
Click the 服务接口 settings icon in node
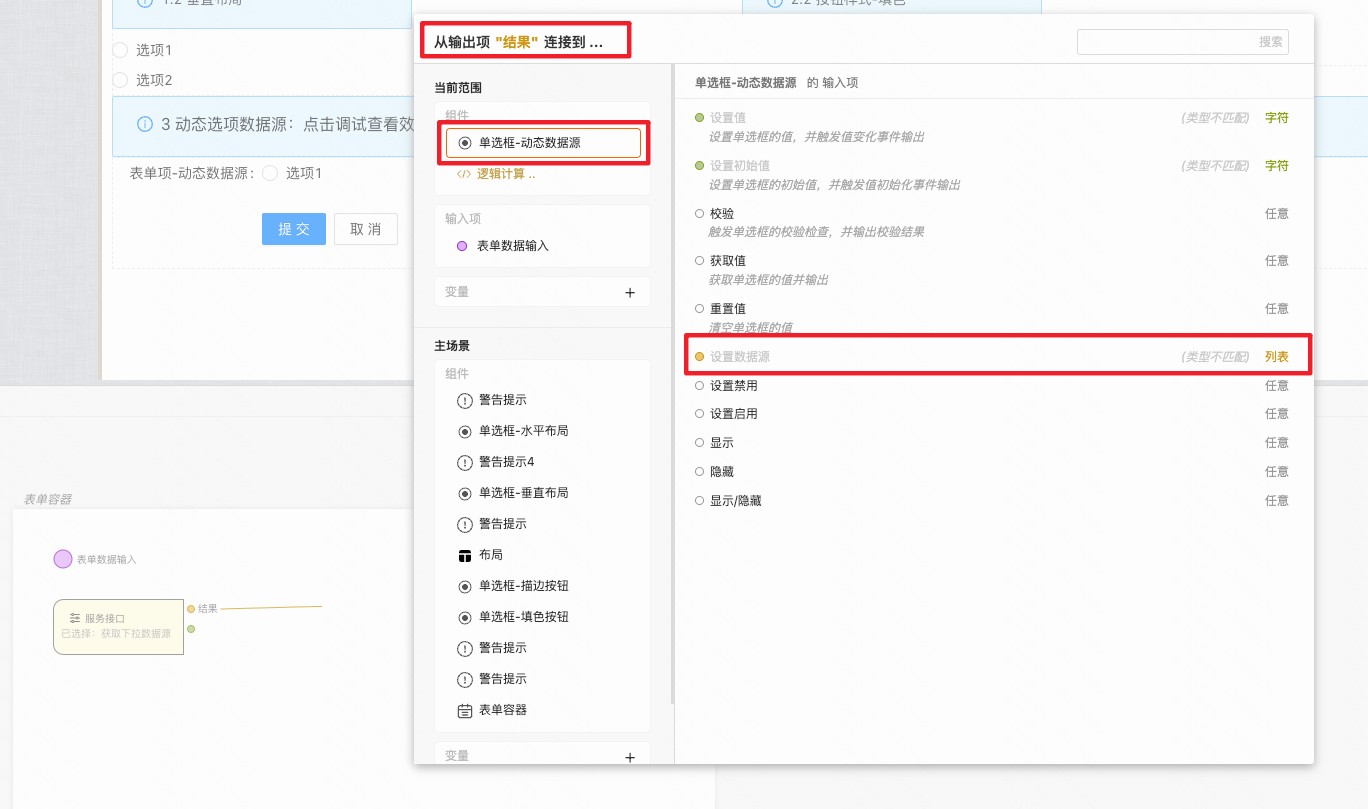pyautogui.click(x=75, y=619)
